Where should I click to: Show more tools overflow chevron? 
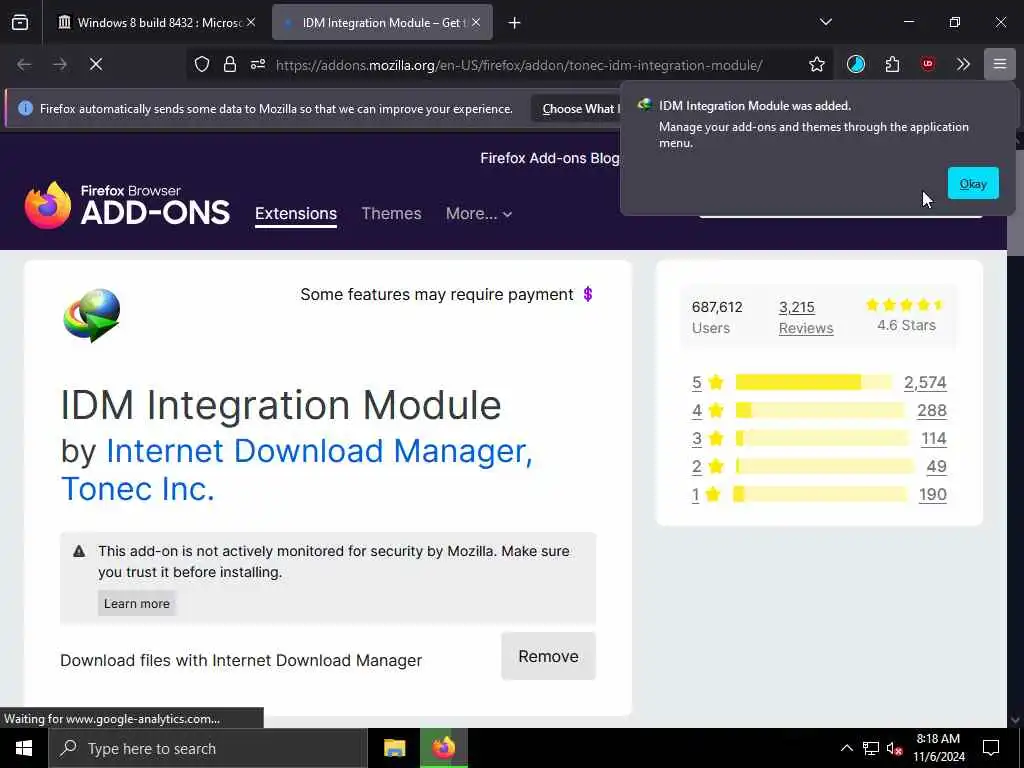pyautogui.click(x=963, y=64)
